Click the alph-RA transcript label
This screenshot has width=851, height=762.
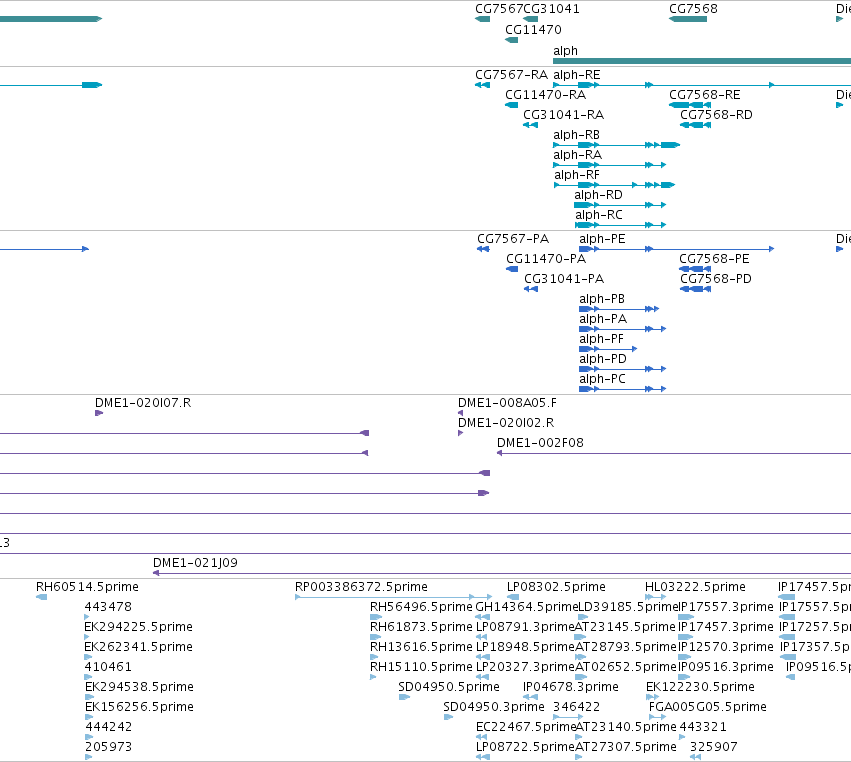tap(577, 155)
